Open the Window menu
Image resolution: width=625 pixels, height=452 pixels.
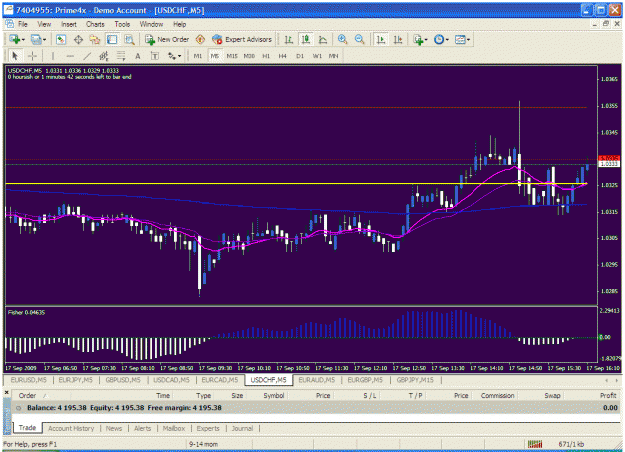pos(151,24)
